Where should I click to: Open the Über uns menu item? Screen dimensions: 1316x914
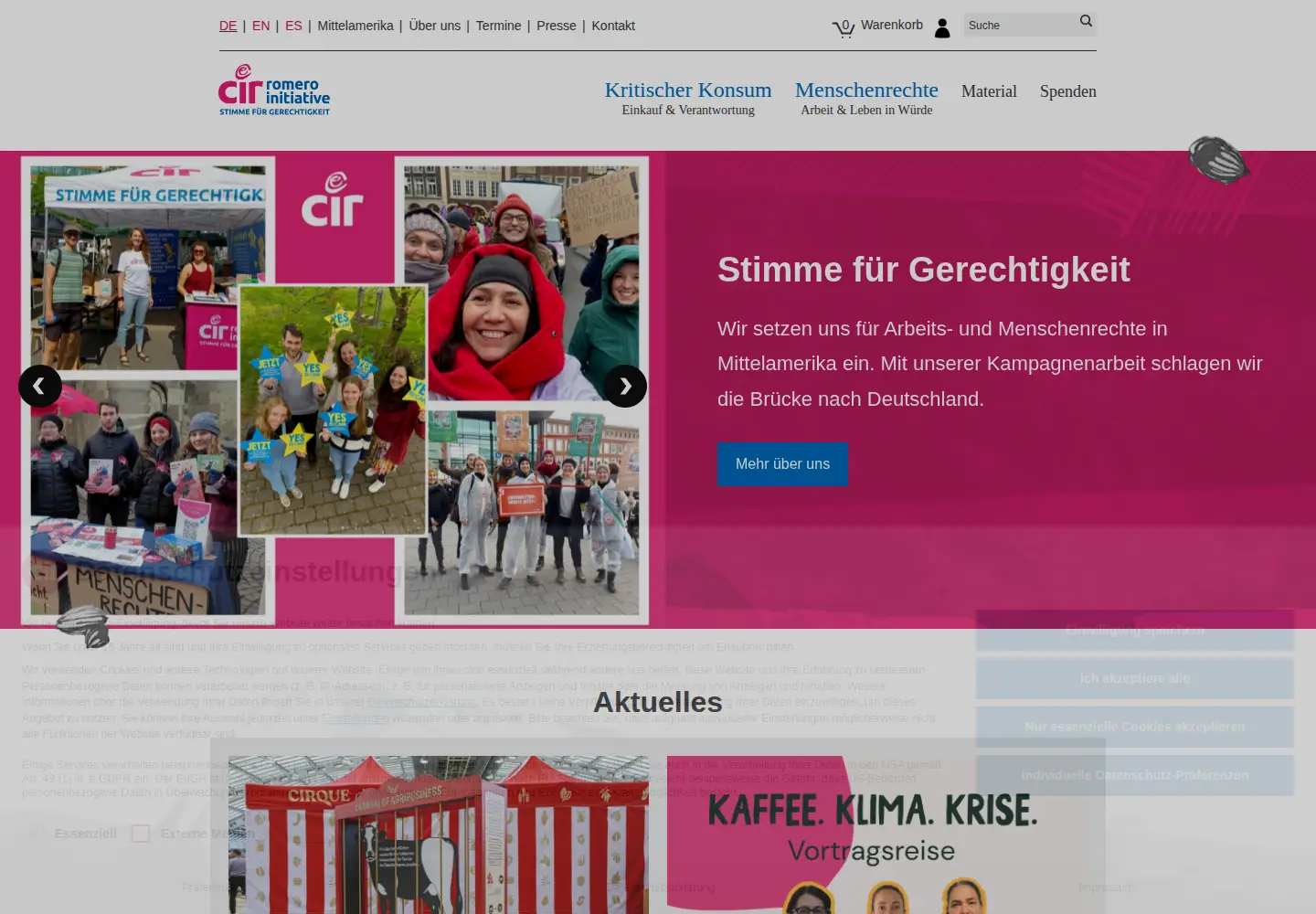click(435, 26)
